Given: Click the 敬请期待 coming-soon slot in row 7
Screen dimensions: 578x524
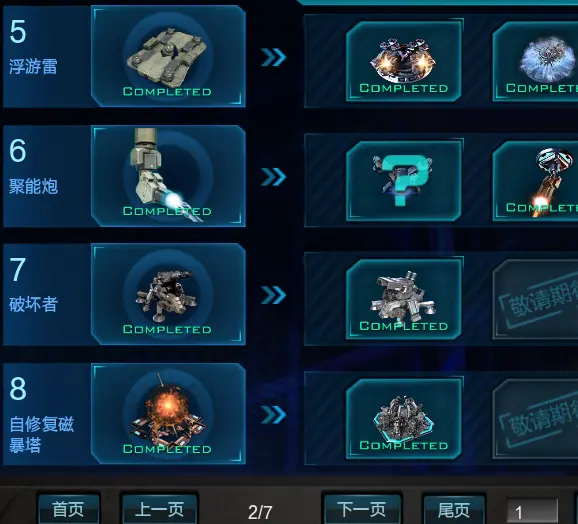Looking at the screenshot, I should pos(535,299).
